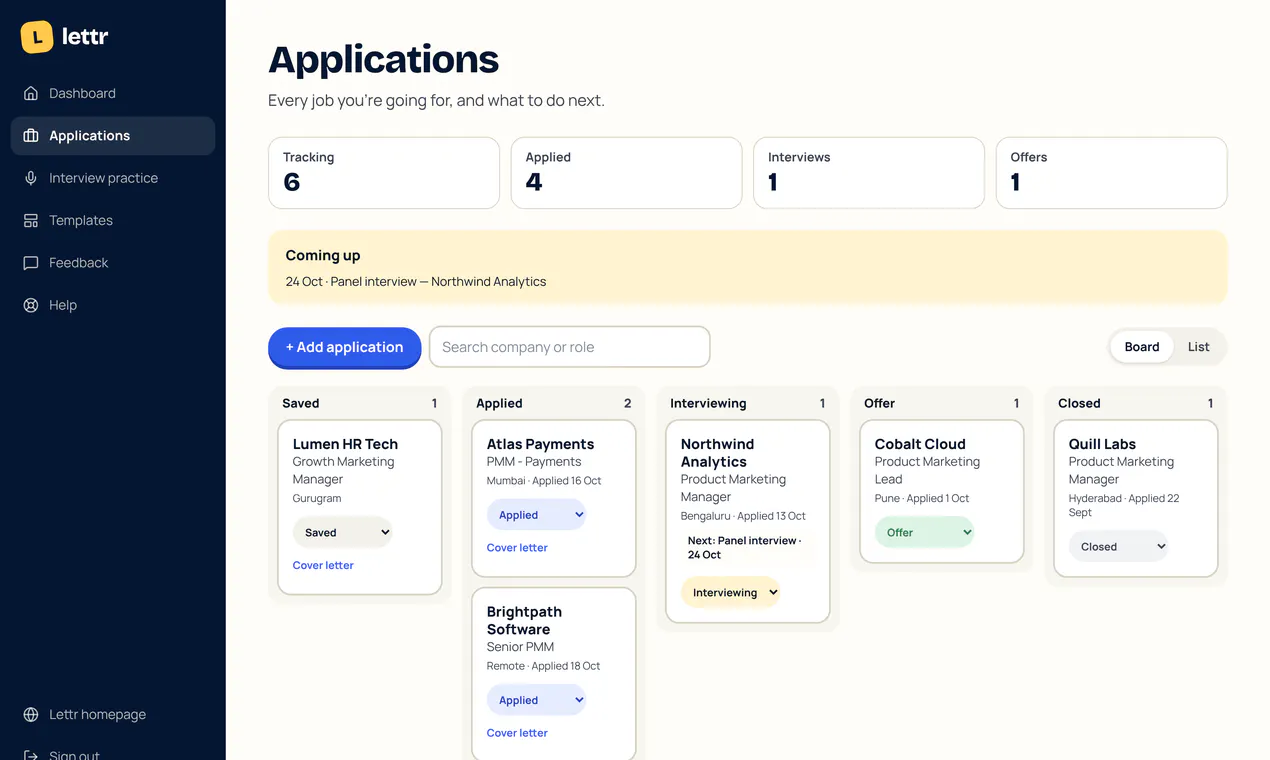This screenshot has height=760, width=1270.
Task: Open Lettr homepage link in sidebar
Action: click(x=113, y=714)
